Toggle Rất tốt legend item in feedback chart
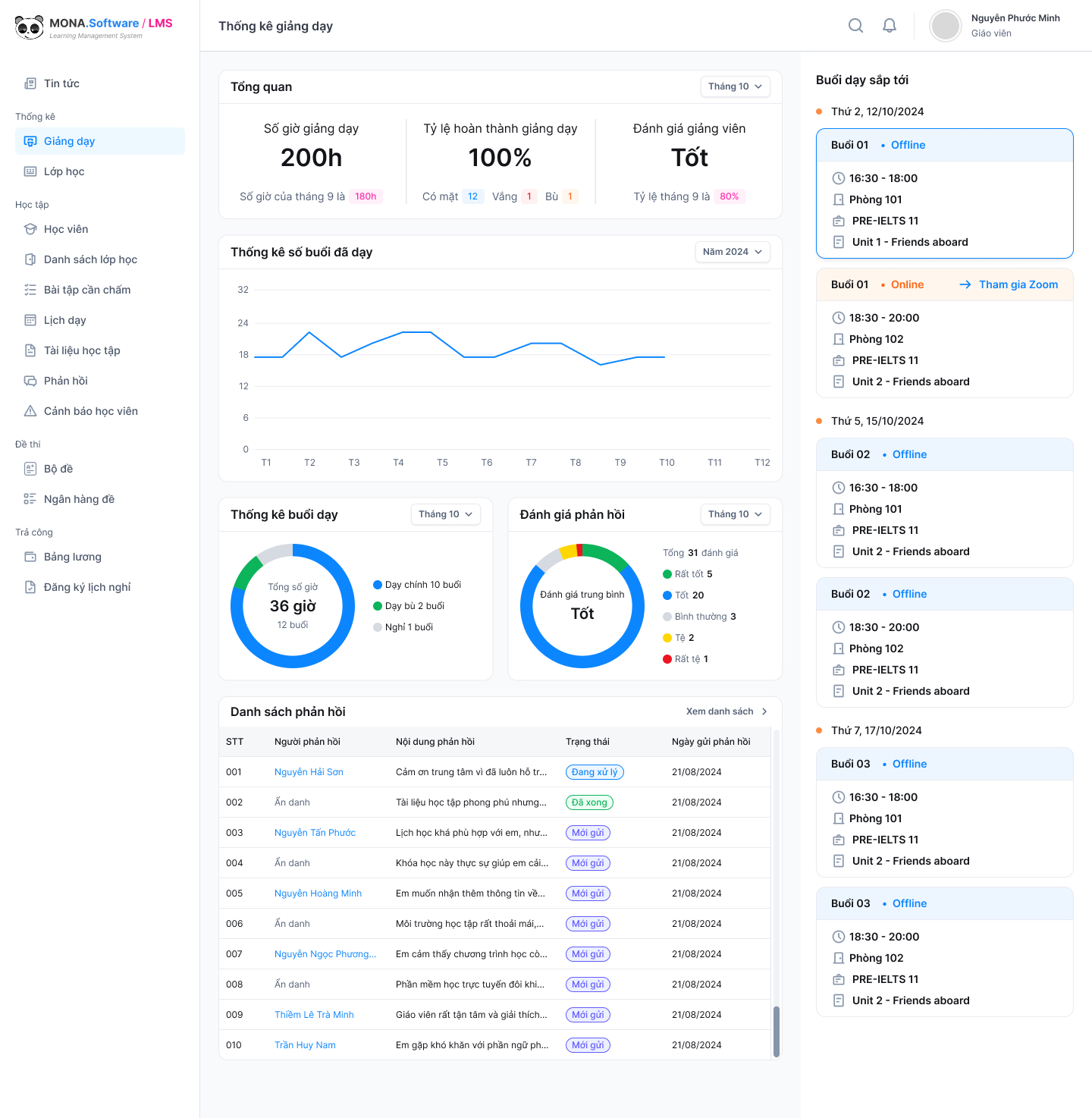Viewport: 1092px width, 1118px height. coord(687,574)
